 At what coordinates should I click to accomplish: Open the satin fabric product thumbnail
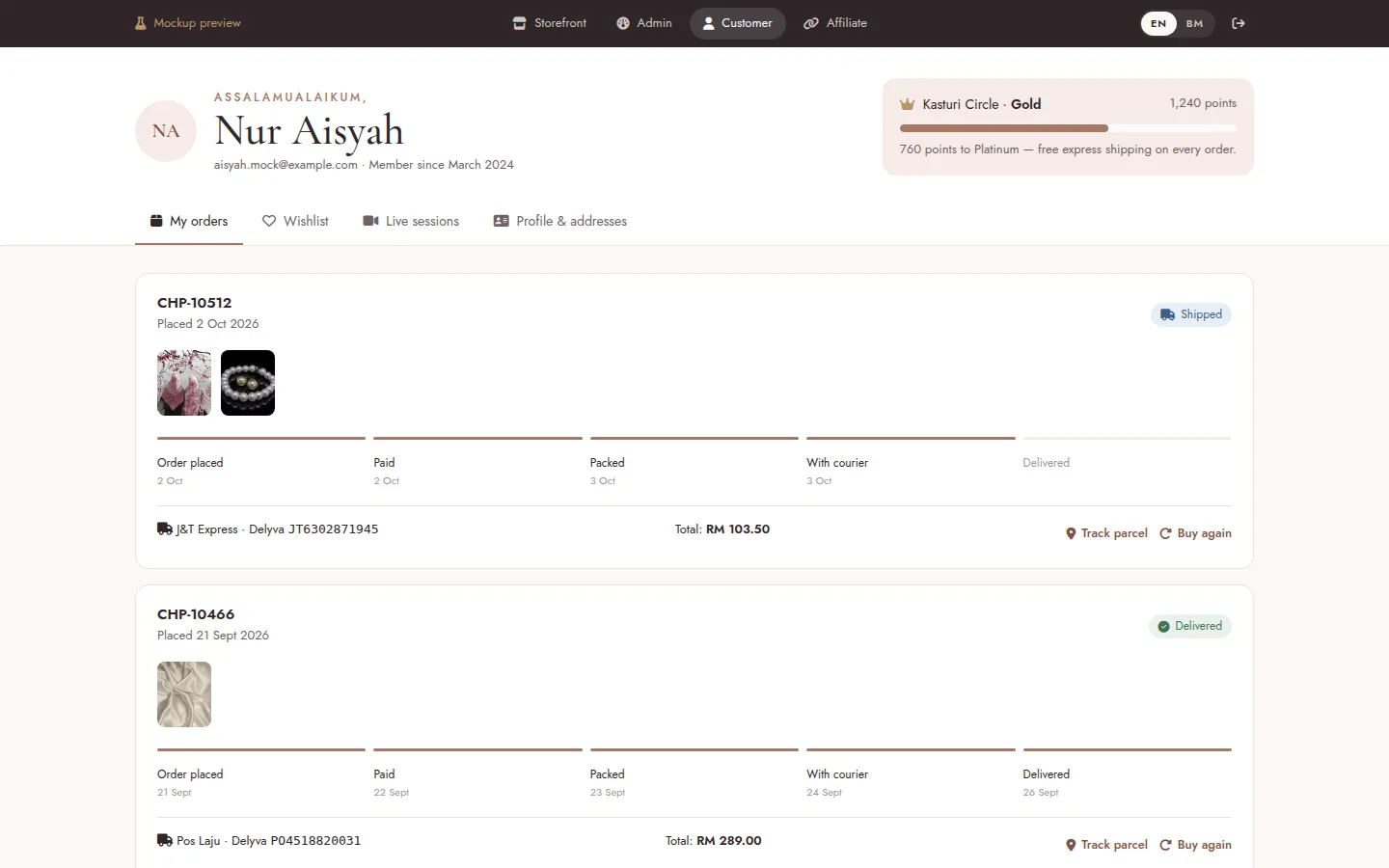(184, 694)
